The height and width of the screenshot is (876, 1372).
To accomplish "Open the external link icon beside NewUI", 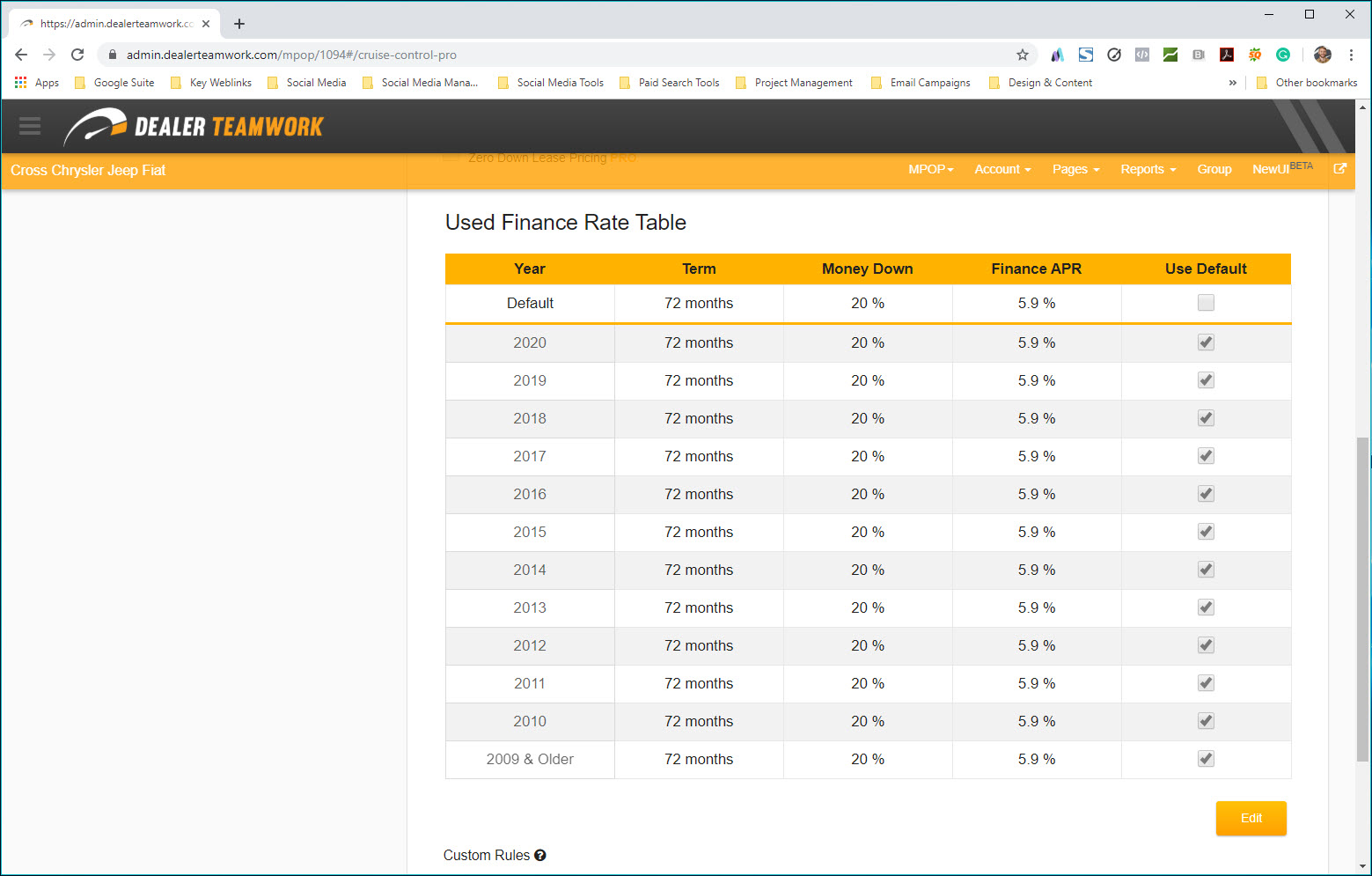I will (x=1340, y=168).
